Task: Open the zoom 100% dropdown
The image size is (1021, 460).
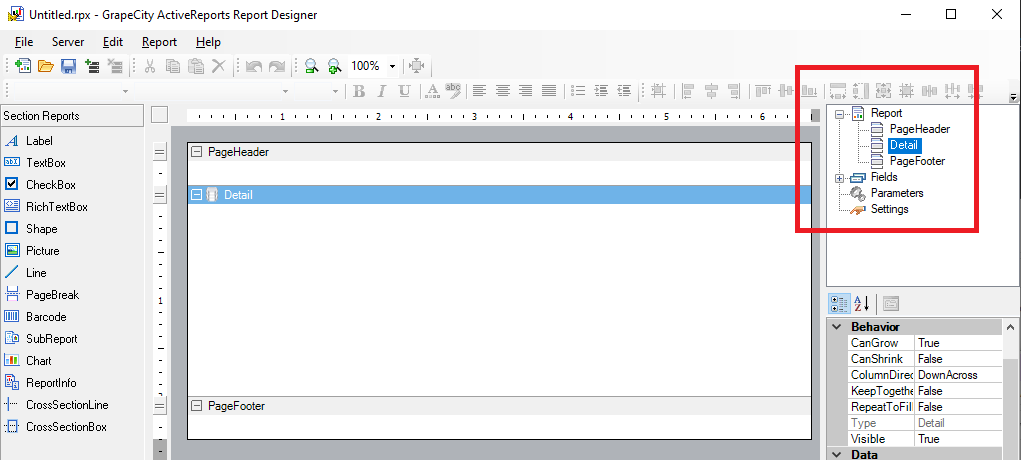Action: click(x=392, y=66)
